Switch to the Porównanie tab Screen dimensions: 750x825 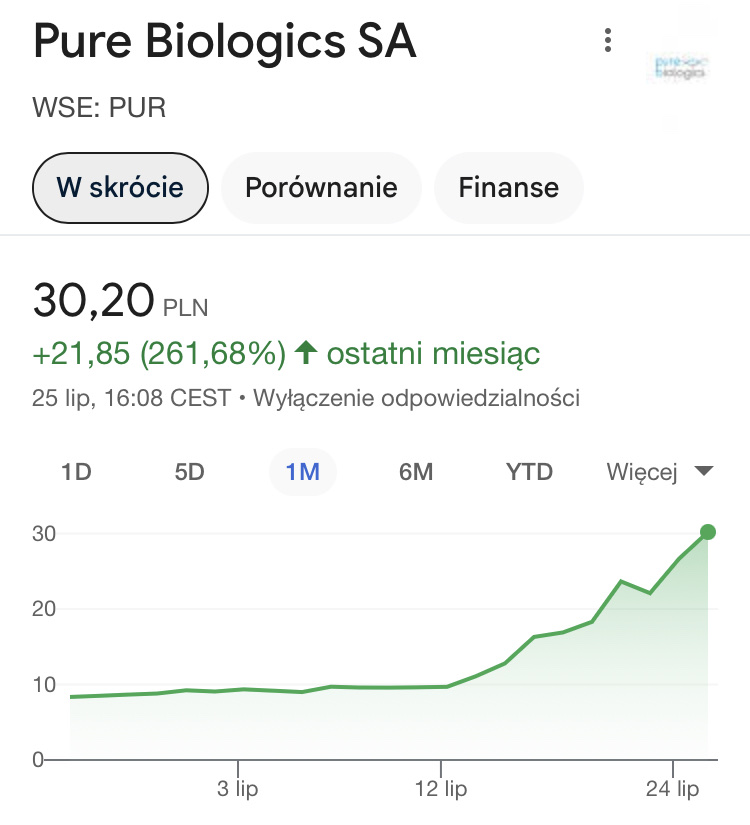(x=321, y=187)
